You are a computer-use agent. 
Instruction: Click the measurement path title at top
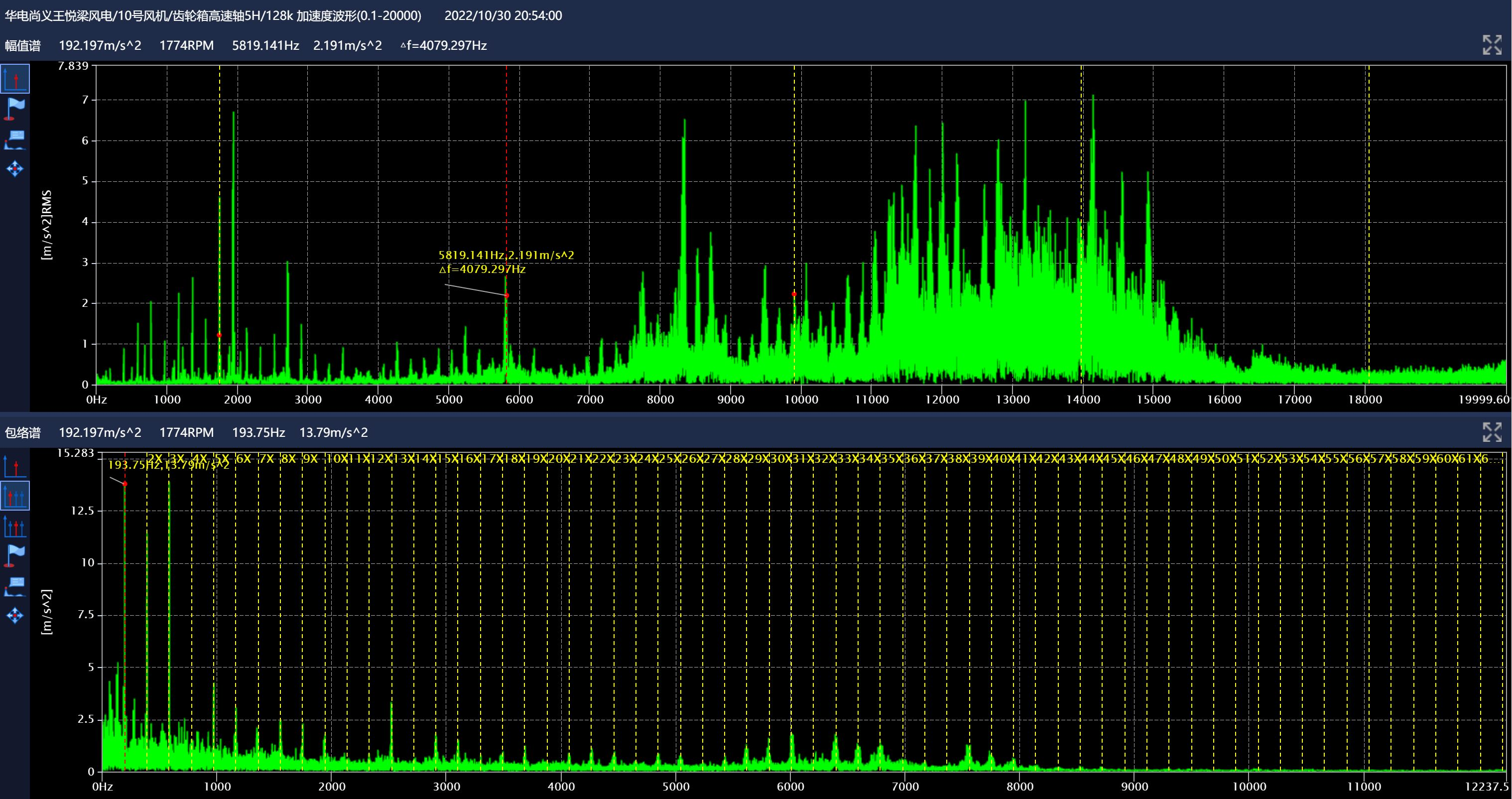coord(213,16)
